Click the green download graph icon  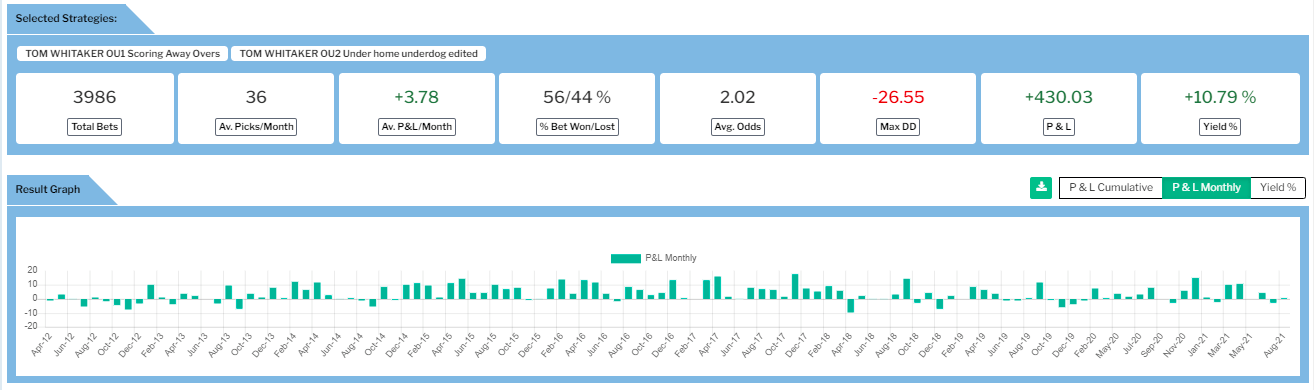pos(1040,187)
